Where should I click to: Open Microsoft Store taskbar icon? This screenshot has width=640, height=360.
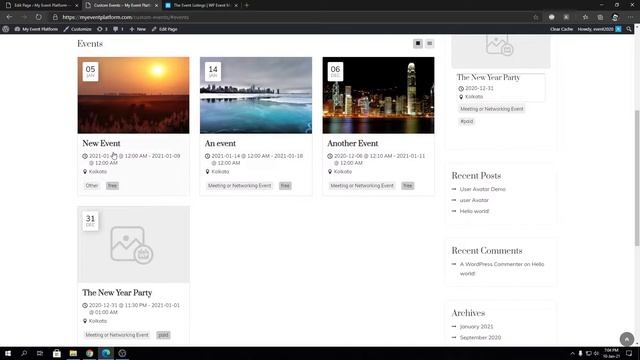(x=57, y=353)
